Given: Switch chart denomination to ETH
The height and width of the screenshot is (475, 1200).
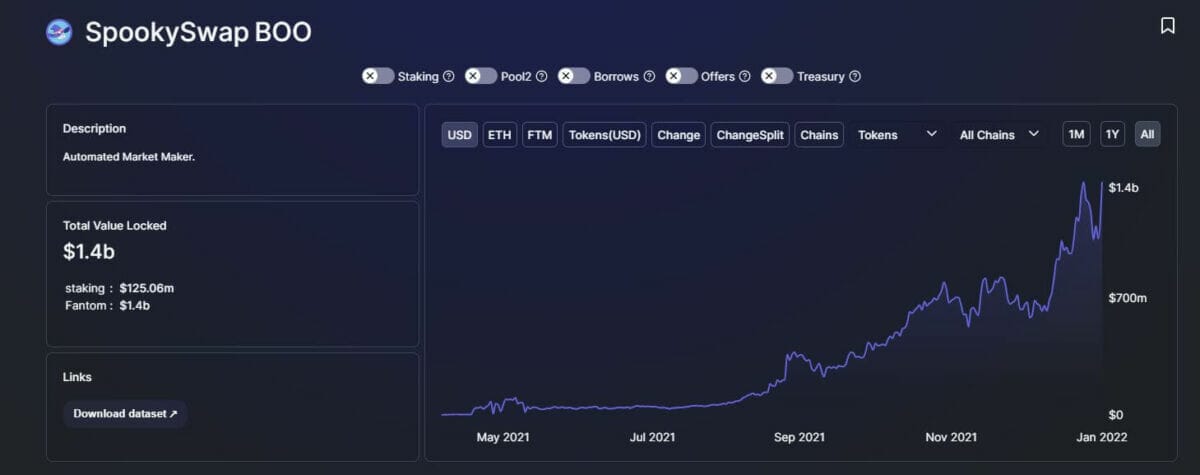Looking at the screenshot, I should (x=499, y=135).
